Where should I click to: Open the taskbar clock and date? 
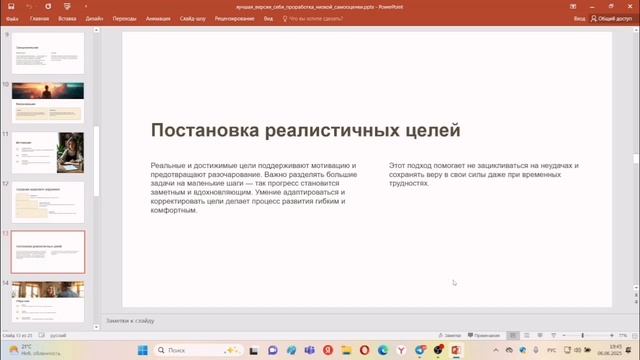(x=609, y=350)
